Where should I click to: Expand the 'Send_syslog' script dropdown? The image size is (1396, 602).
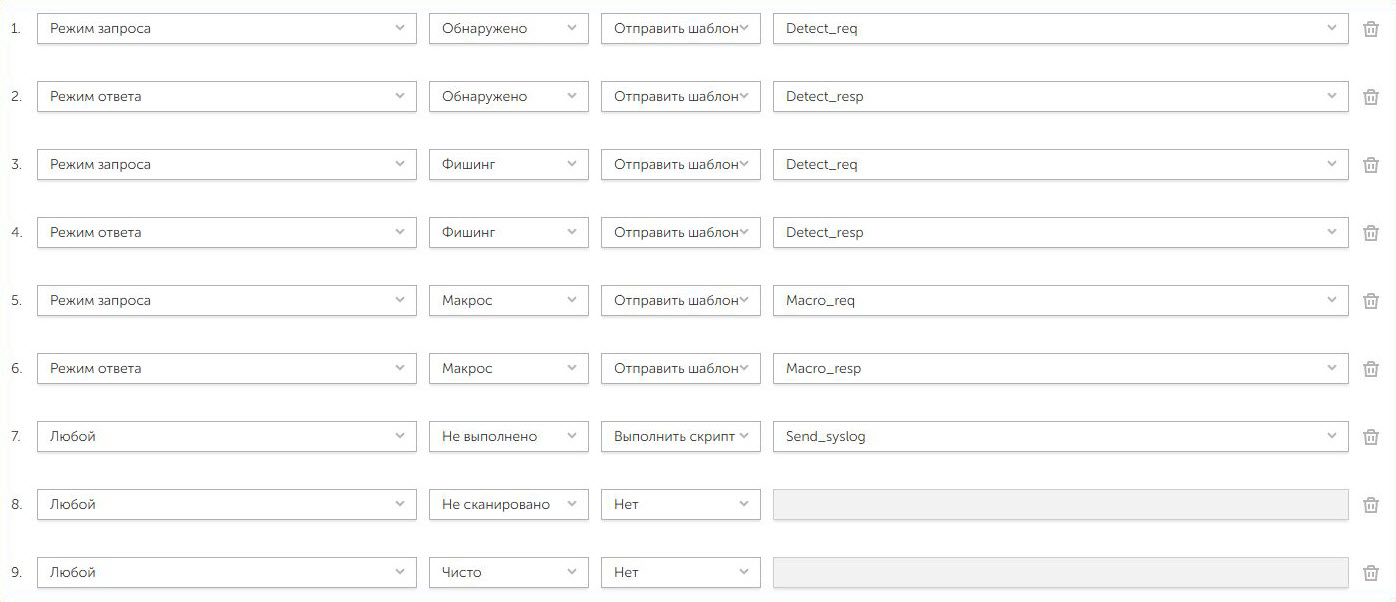click(x=1061, y=437)
